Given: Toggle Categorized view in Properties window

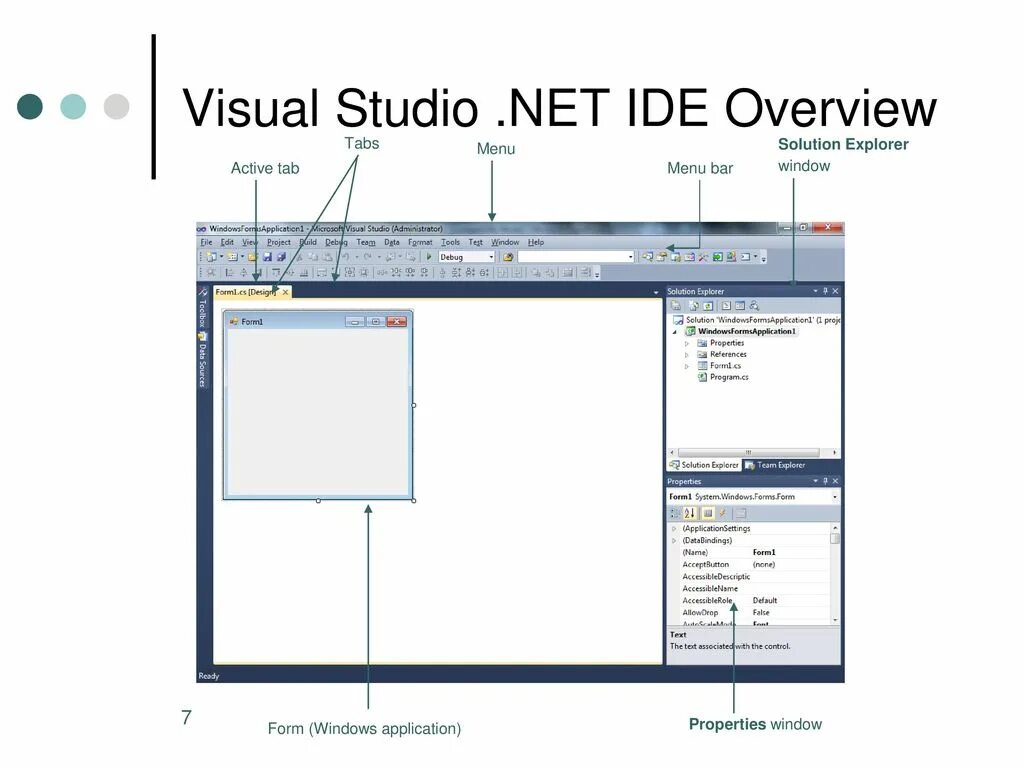Looking at the screenshot, I should [x=675, y=514].
